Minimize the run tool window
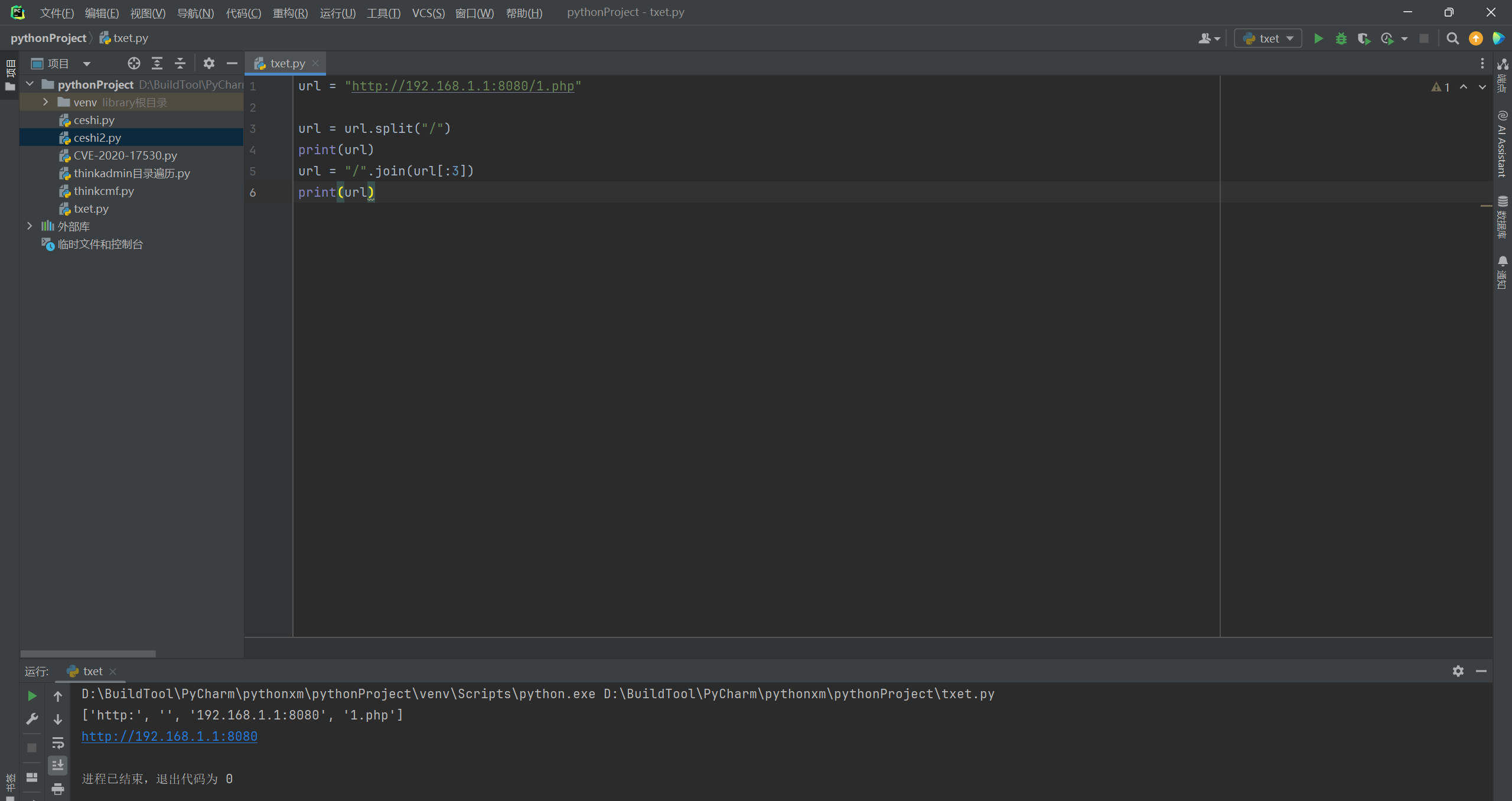Screen dimensions: 1512x801 1481,671
